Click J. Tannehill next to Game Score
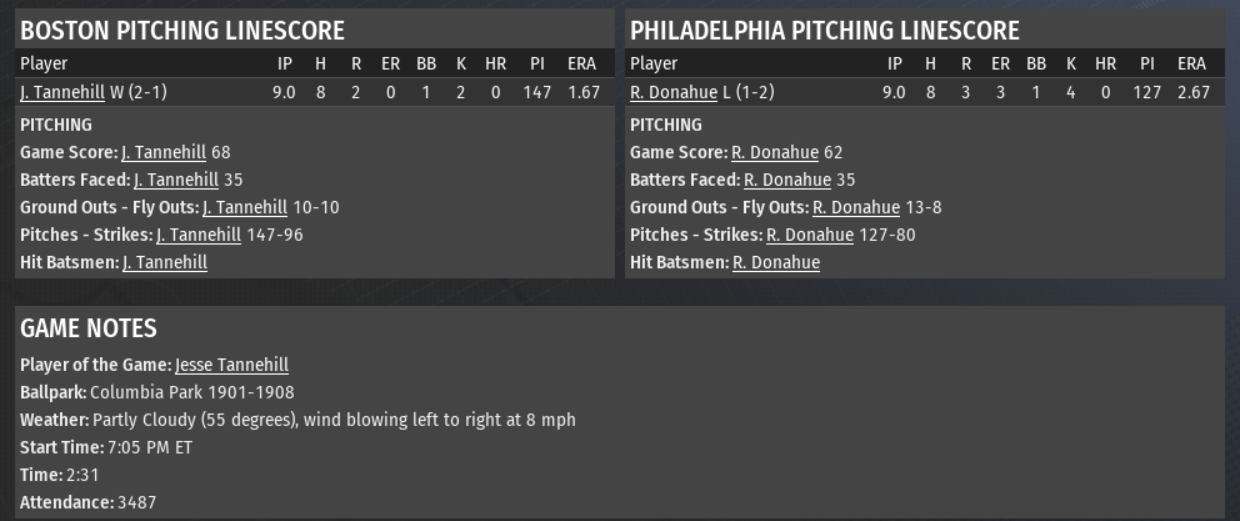This screenshot has height=521, width=1240. [x=164, y=153]
